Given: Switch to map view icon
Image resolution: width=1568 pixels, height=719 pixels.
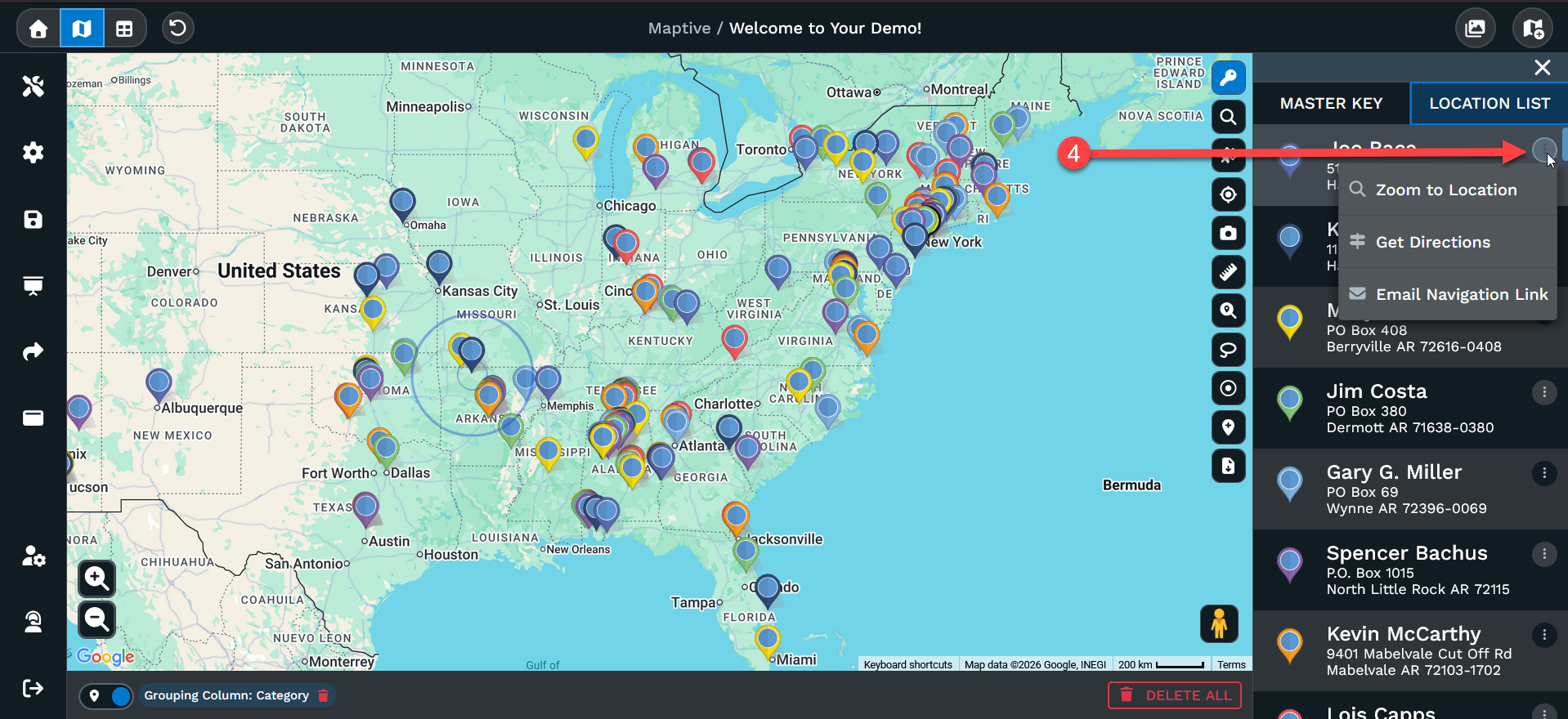Looking at the screenshot, I should click(x=82, y=29).
